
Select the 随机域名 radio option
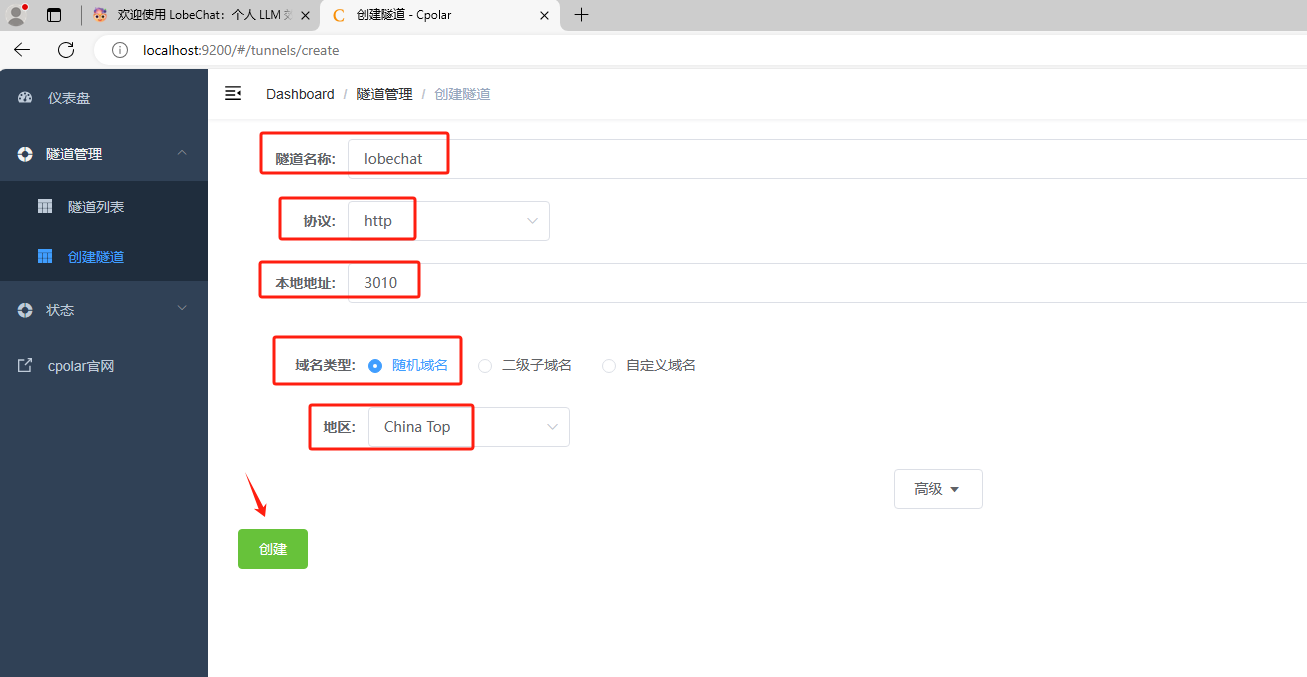point(375,366)
